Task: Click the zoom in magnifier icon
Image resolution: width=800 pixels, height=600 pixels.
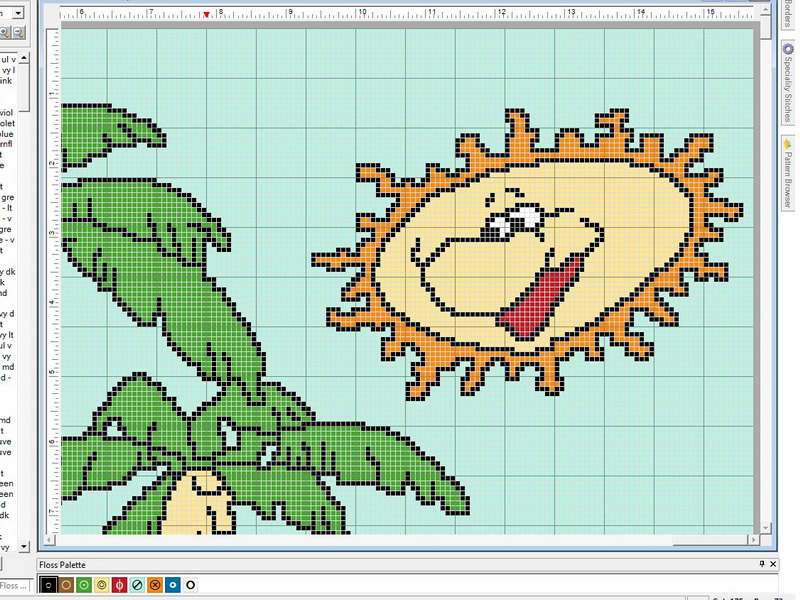Action: [x=5, y=33]
